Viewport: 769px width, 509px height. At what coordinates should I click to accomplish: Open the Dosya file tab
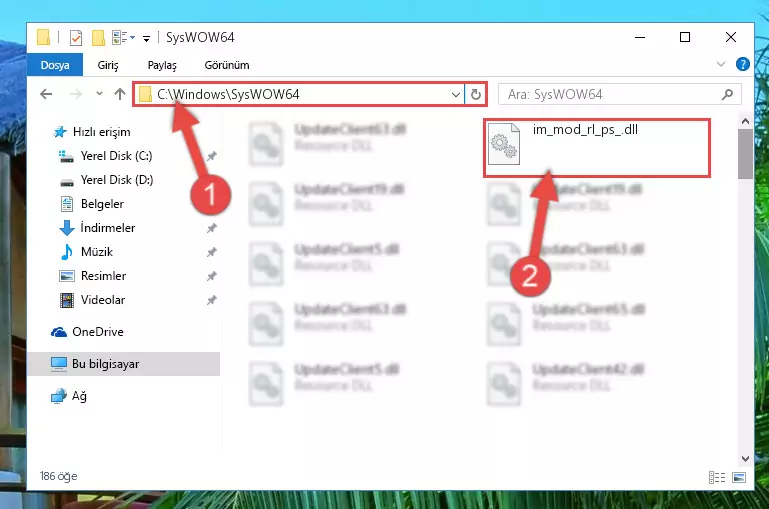[x=54, y=65]
